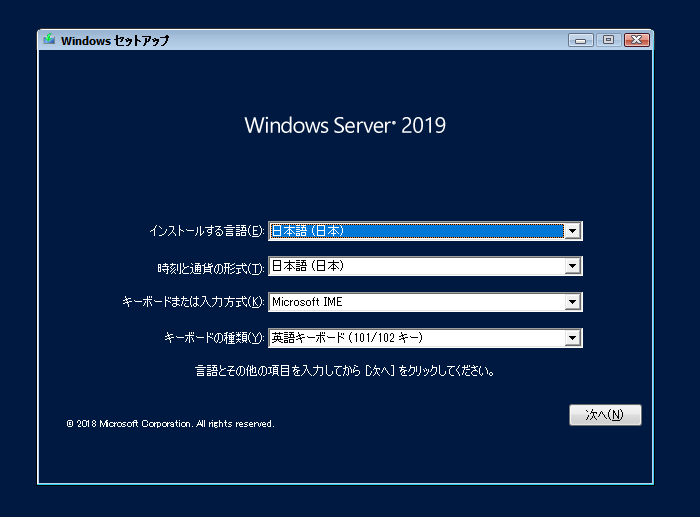Minimize the Windows Setup window

580,40
